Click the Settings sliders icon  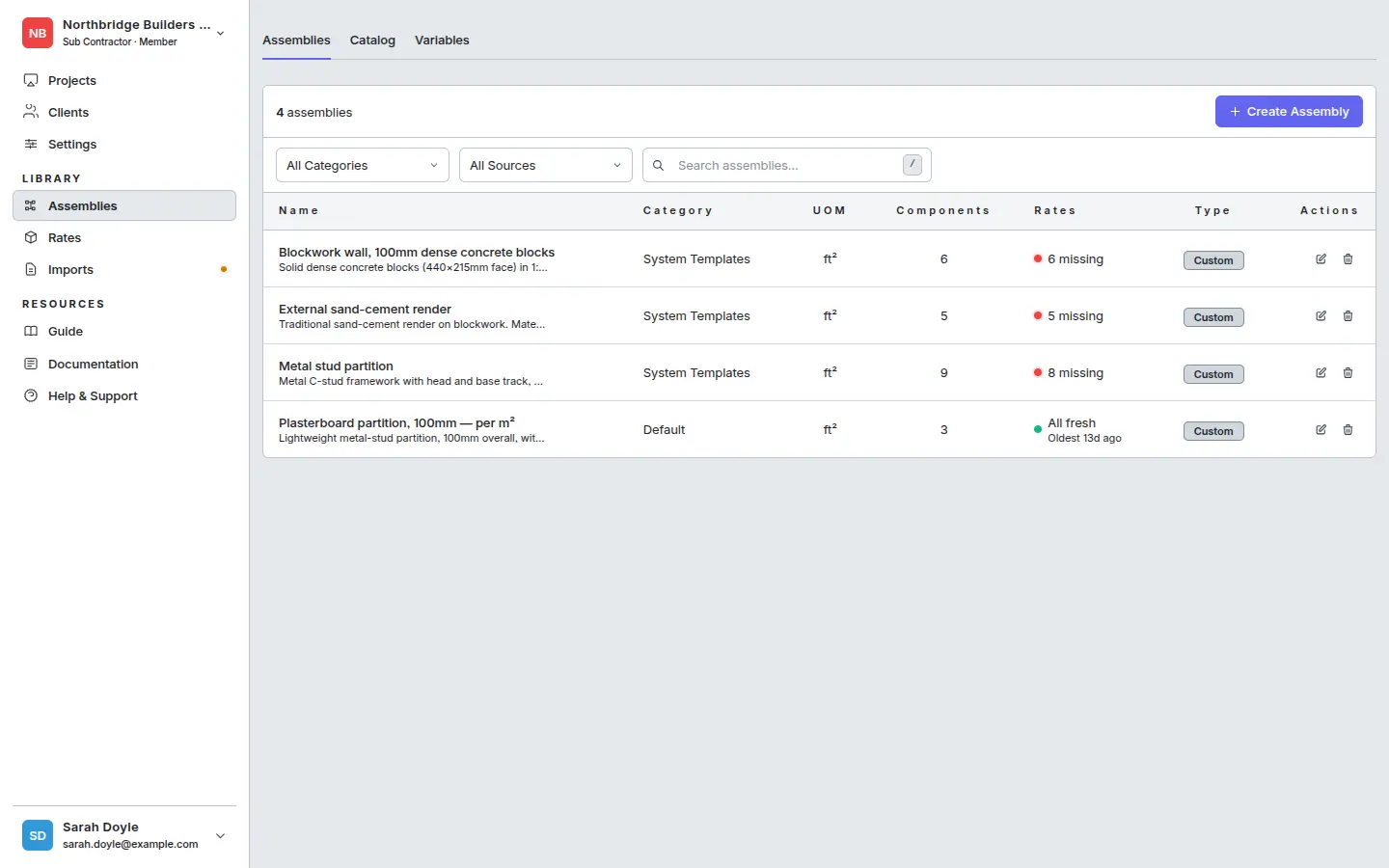click(31, 144)
